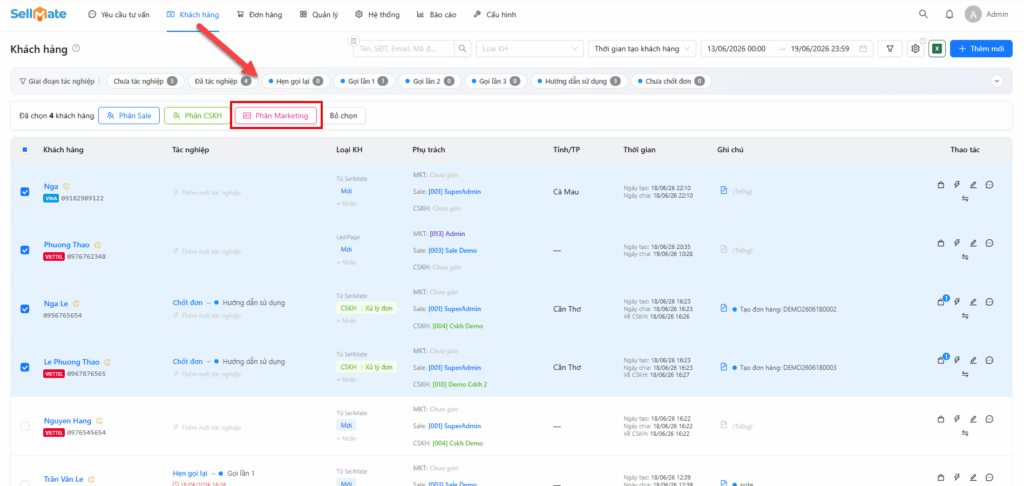Filter by Chưa tác nghiệp stage

click(x=145, y=82)
